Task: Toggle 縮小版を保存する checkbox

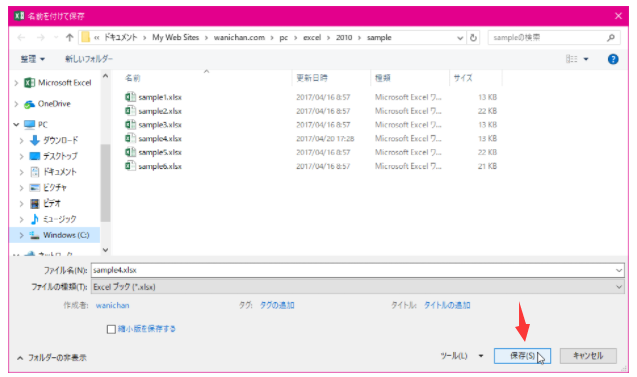Action: pyautogui.click(x=111, y=329)
